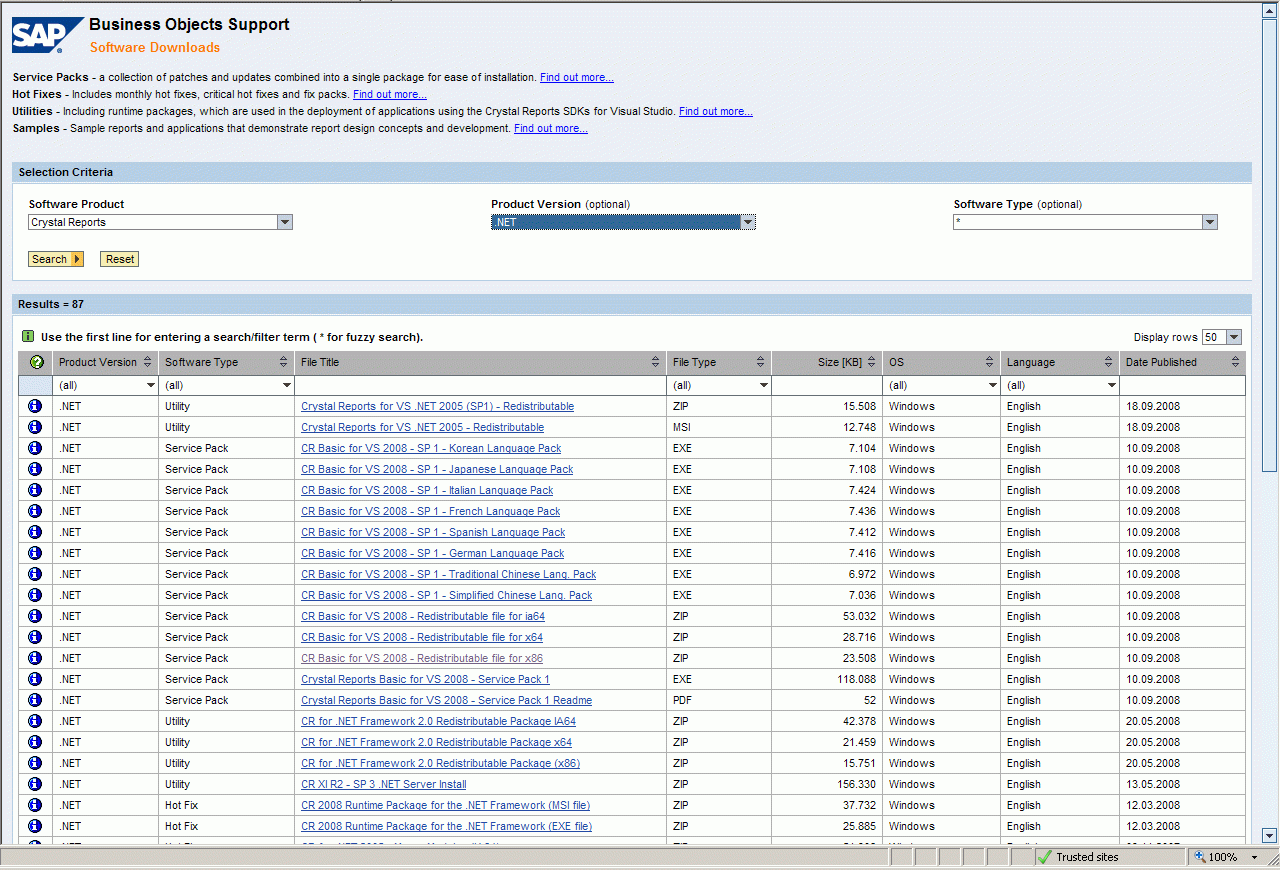
Task: Open the Display rows dropdown
Action: click(1233, 338)
